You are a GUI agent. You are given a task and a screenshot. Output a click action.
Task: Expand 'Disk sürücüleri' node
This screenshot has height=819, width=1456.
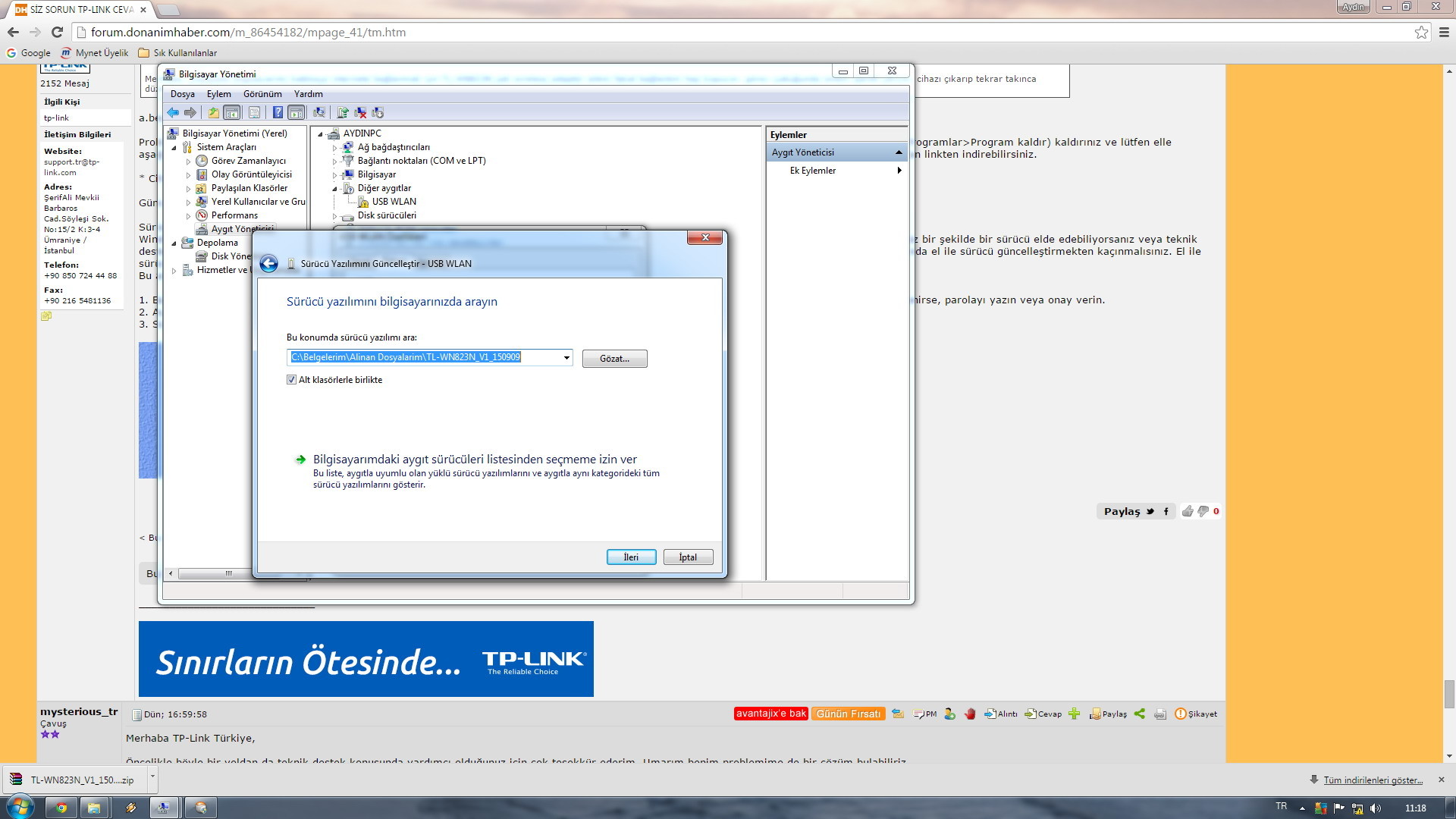[x=334, y=216]
